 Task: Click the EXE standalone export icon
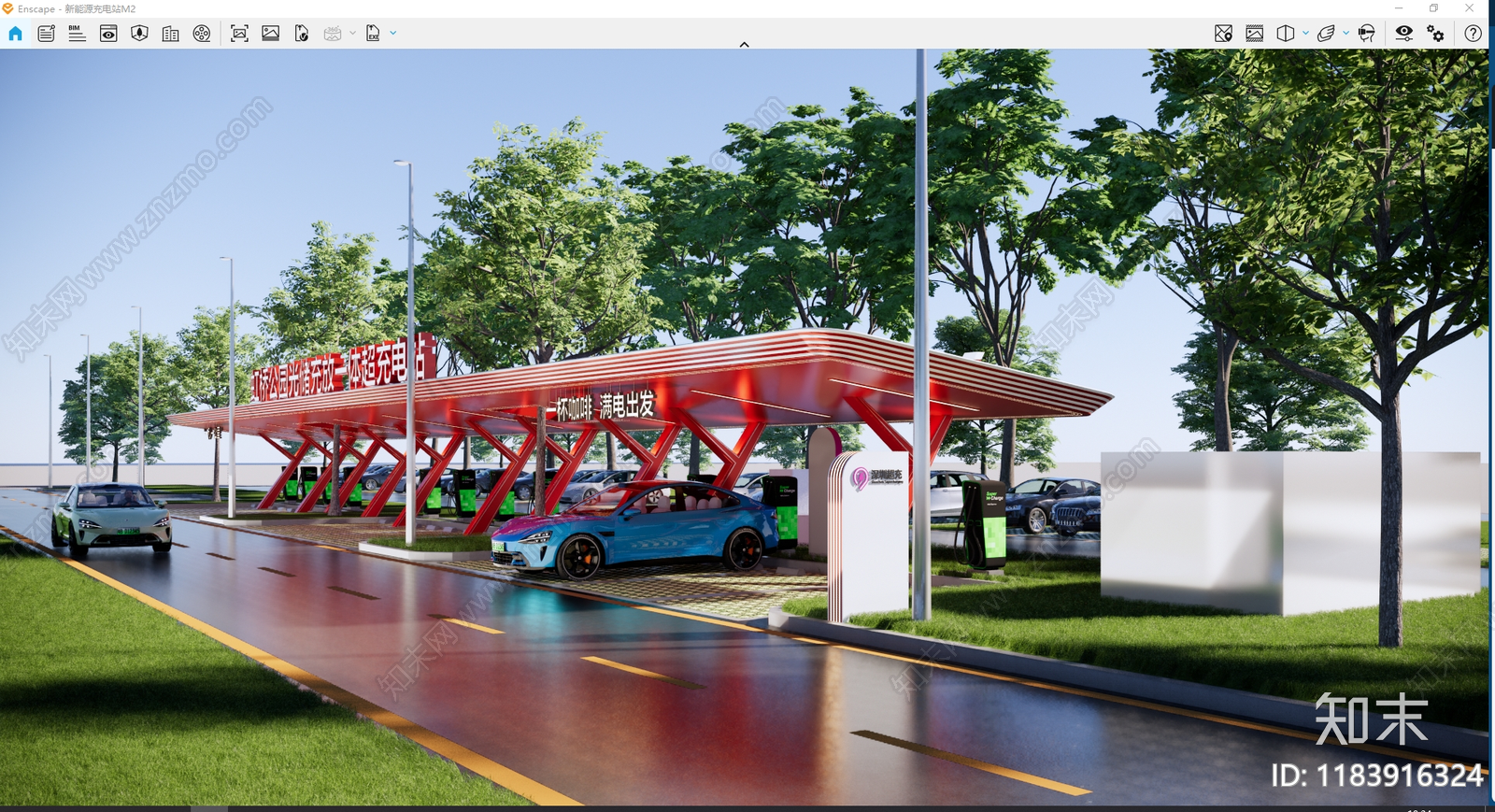(373, 34)
